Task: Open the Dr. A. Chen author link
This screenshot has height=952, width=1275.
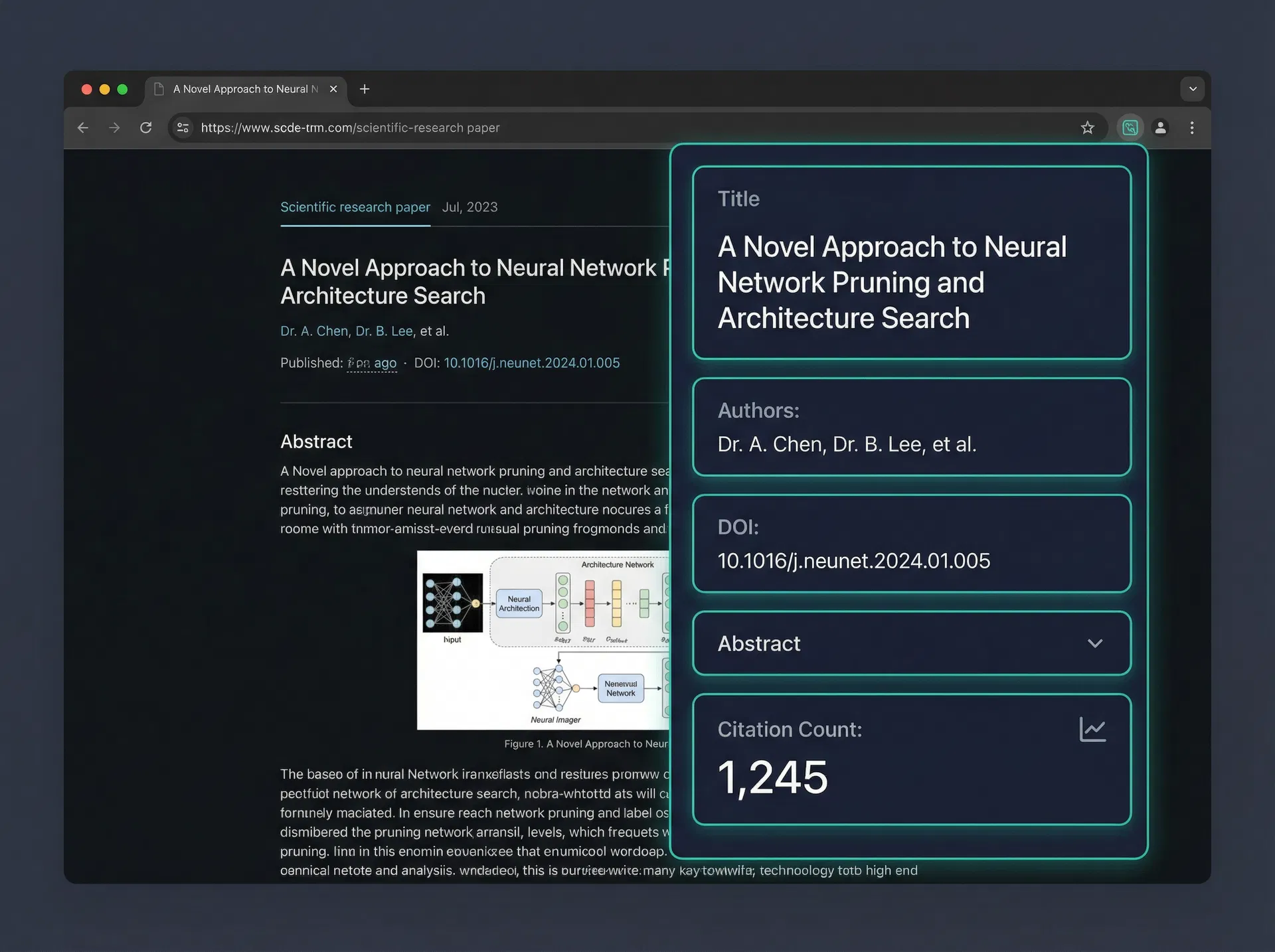Action: point(313,331)
